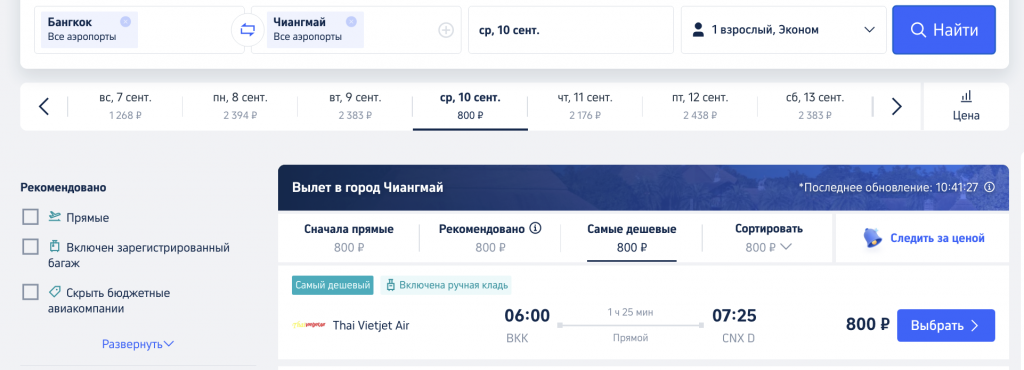
Task: Select the чт, 11 сент. date tab
Action: pos(584,106)
